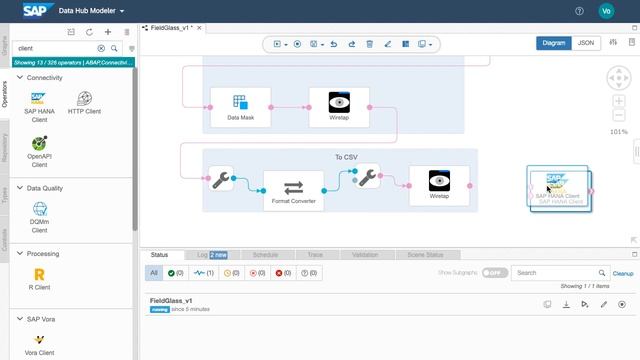Collapse the SAP Vora category
Screen dimensions: 640x360
20,319
